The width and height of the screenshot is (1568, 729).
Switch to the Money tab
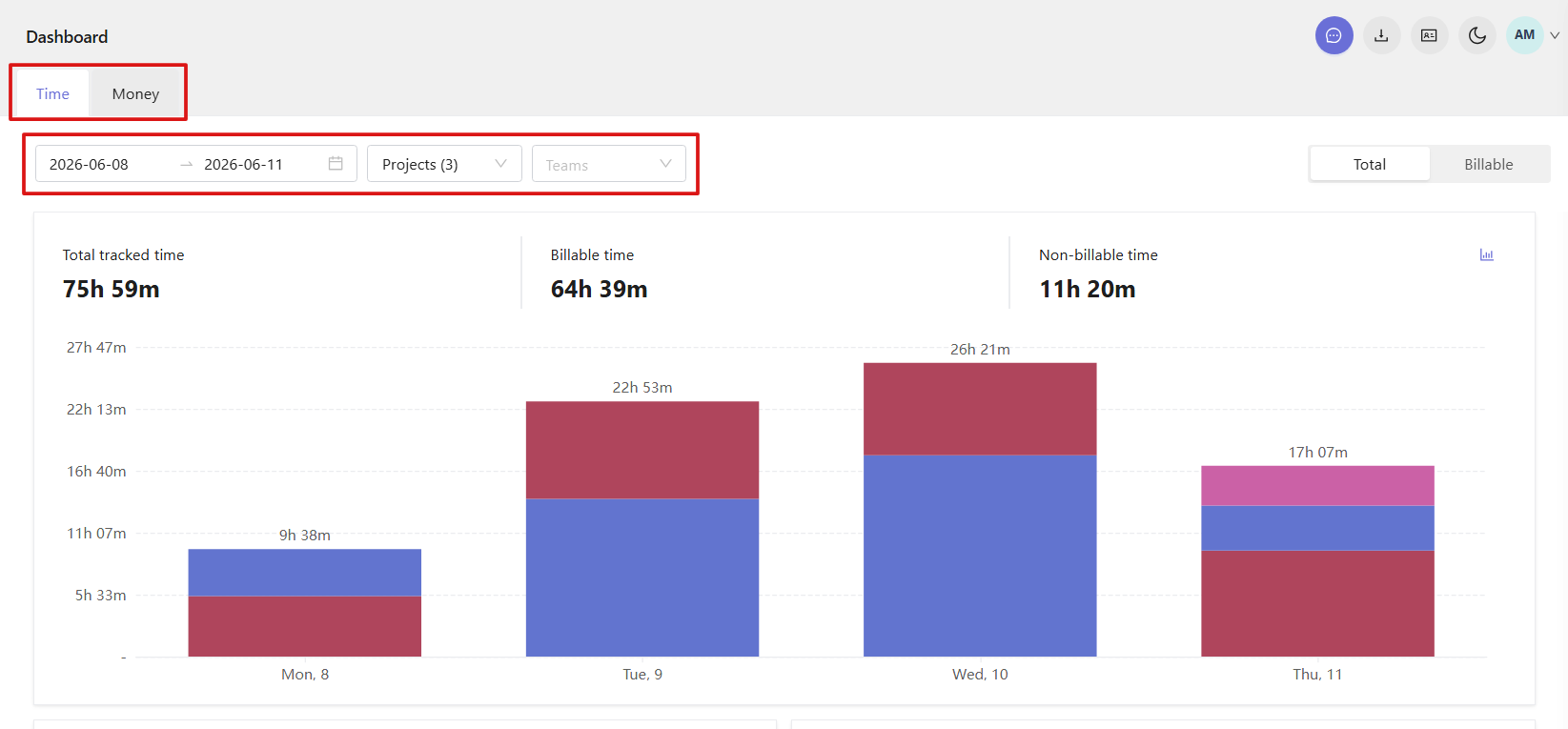pyautogui.click(x=135, y=93)
